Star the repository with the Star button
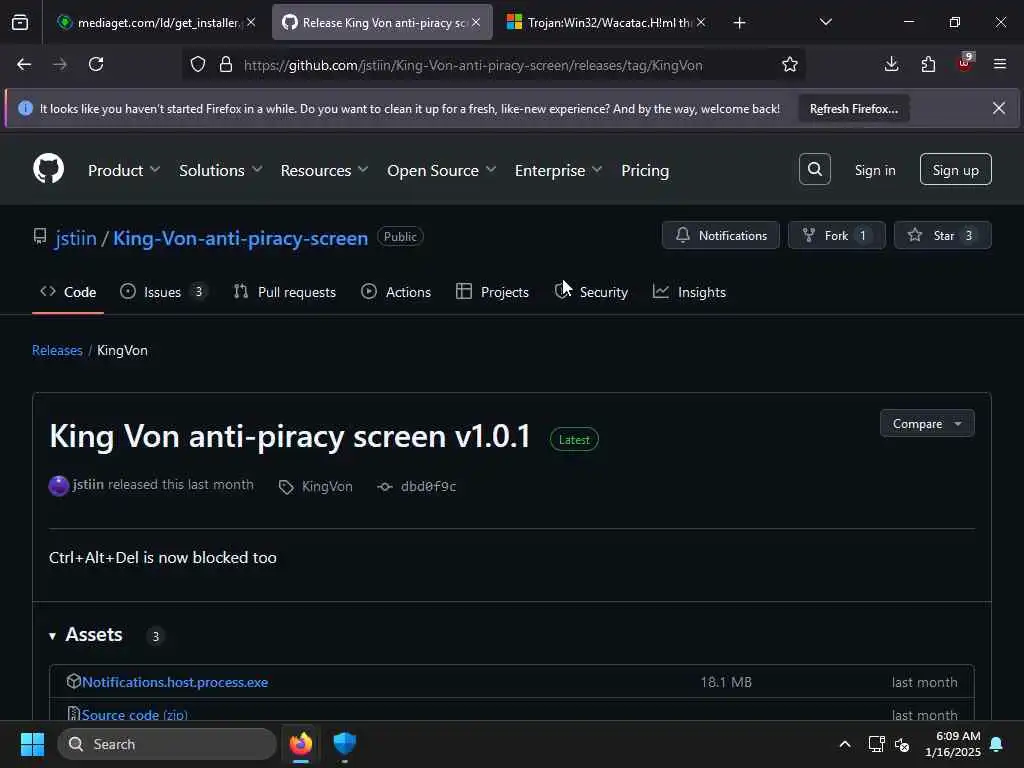The image size is (1024, 768). (x=942, y=235)
